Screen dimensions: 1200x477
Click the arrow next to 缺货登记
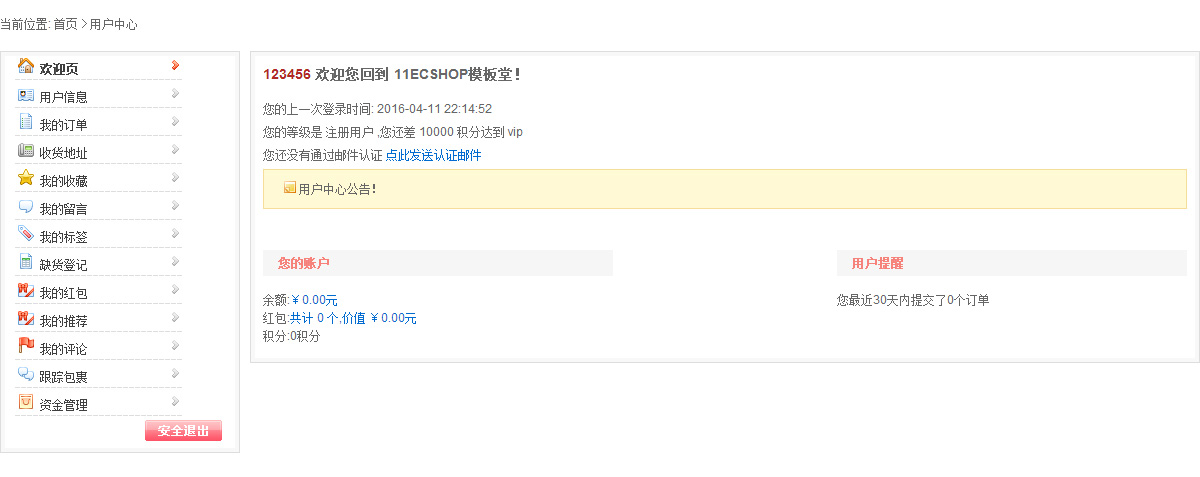click(x=175, y=262)
